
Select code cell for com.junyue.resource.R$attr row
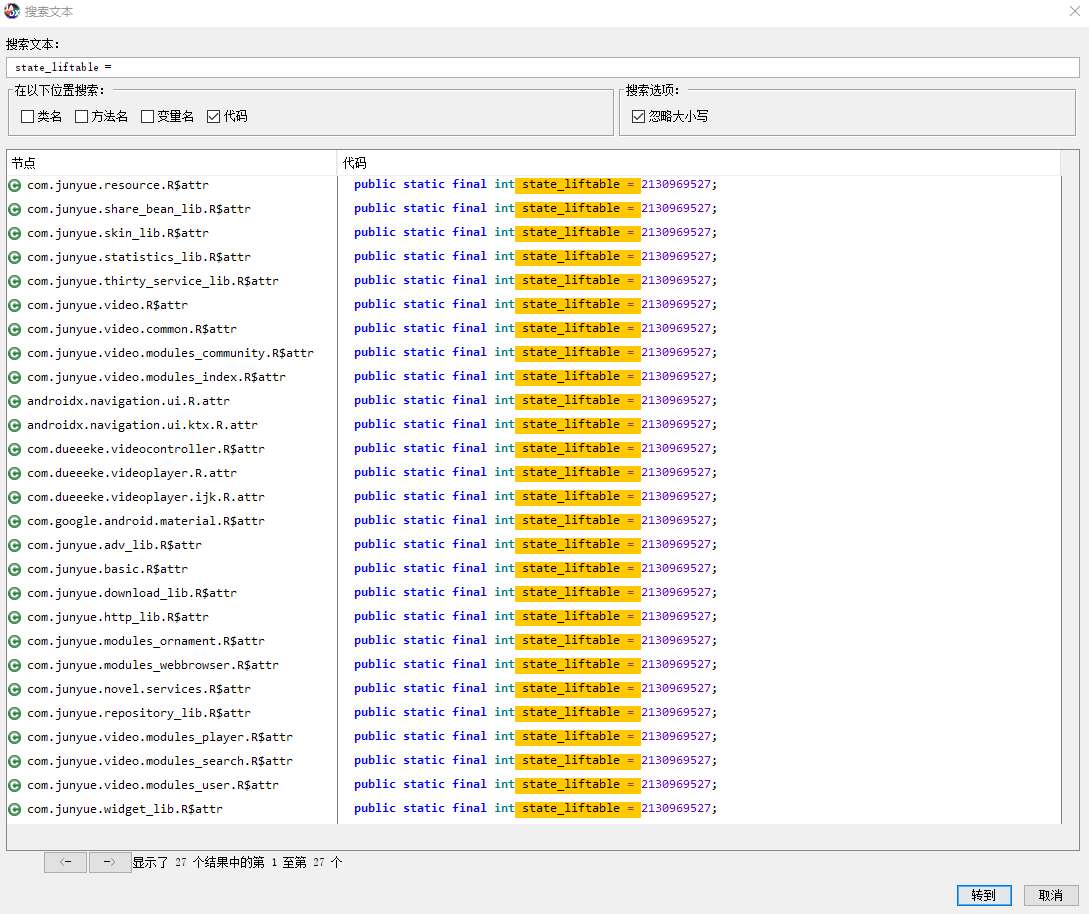click(699, 185)
